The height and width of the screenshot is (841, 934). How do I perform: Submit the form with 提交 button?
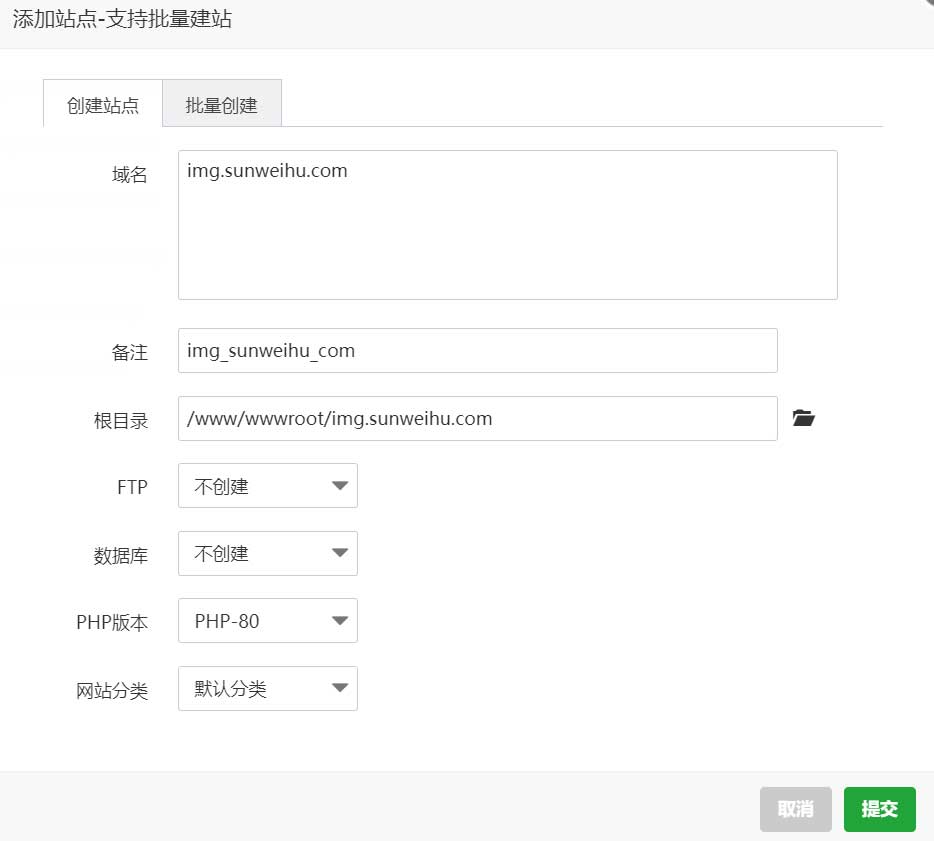[x=879, y=809]
